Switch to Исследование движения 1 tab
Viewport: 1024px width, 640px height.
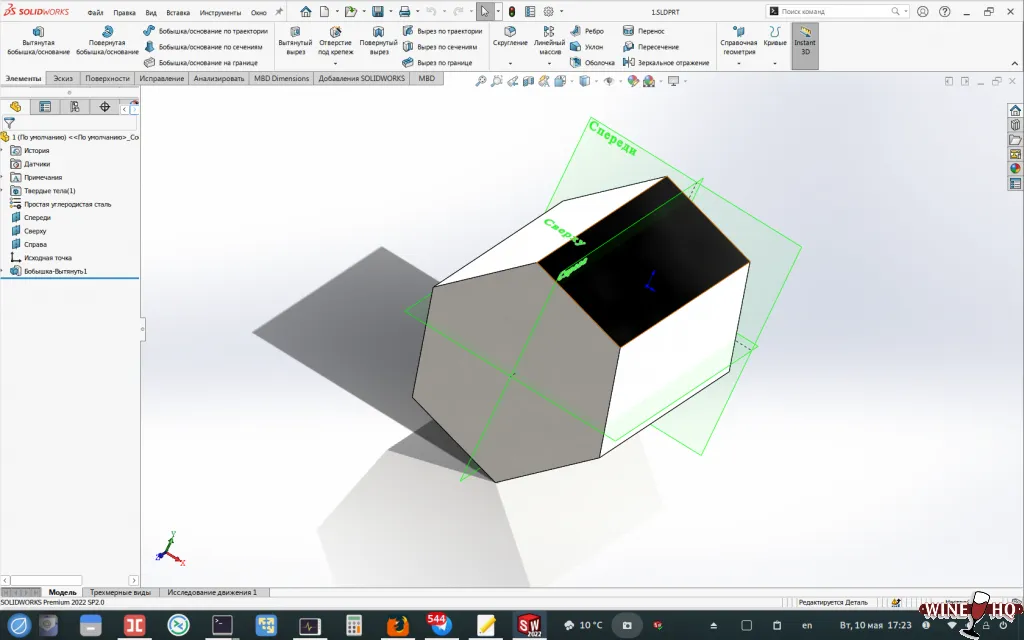click(x=213, y=591)
